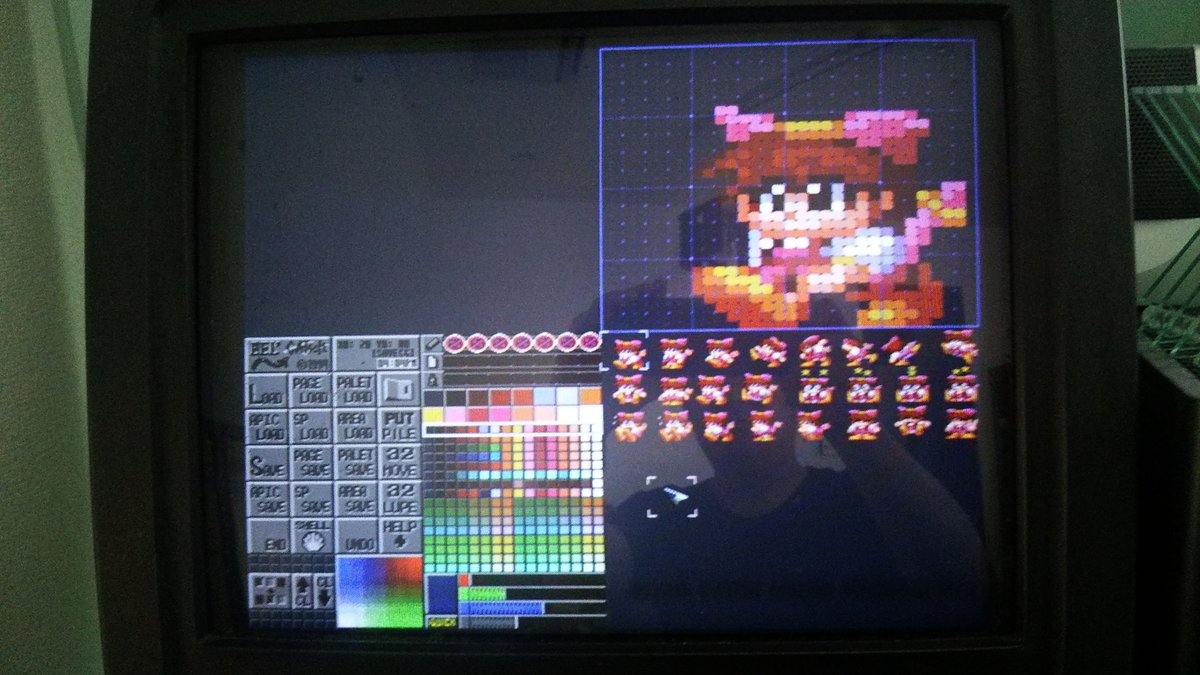The width and height of the screenshot is (1200, 675).
Task: Open HELP with the arrow icon
Action: [399, 534]
